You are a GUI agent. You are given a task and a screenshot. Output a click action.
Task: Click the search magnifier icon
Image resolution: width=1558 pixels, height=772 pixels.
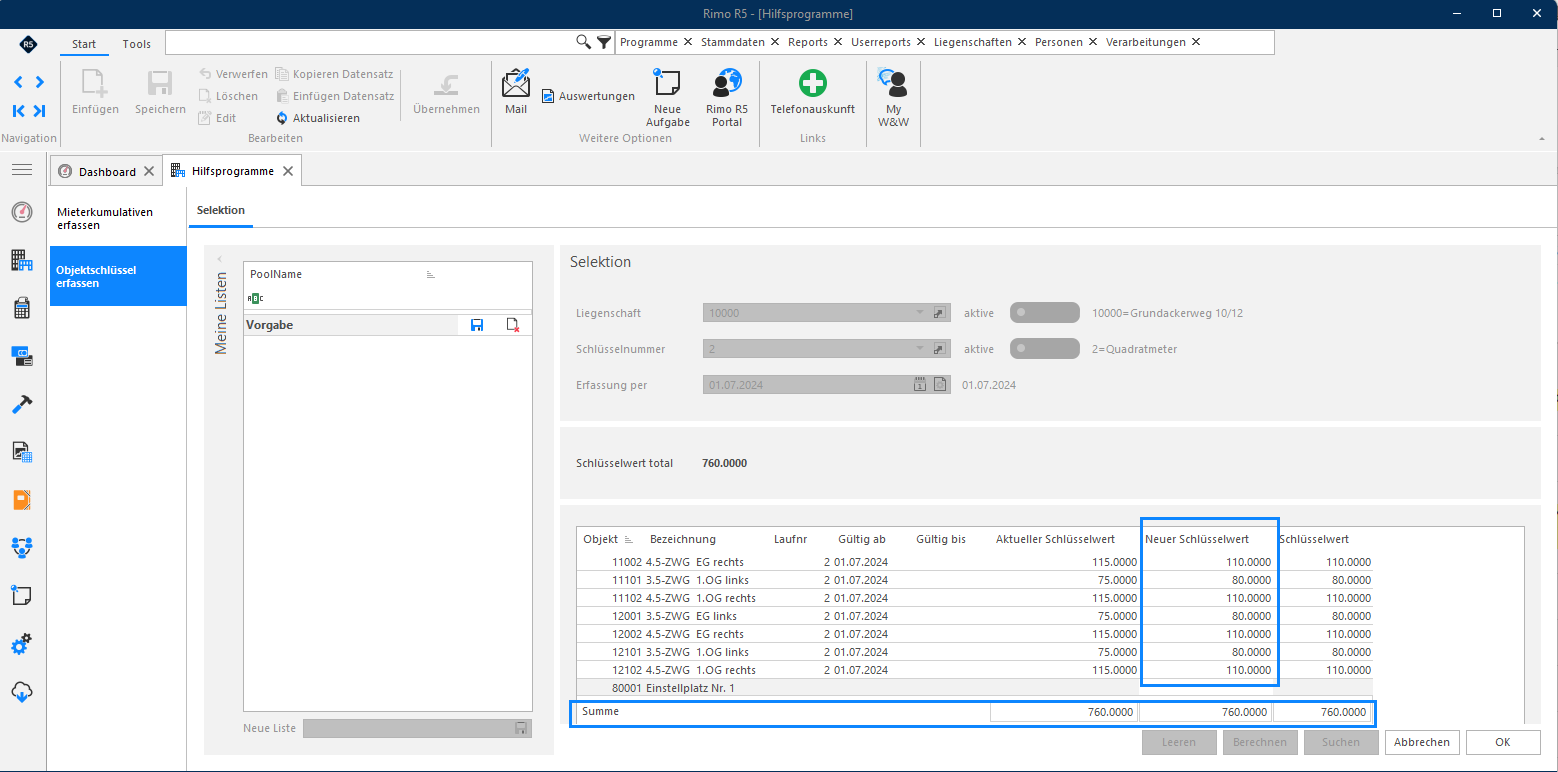pyautogui.click(x=584, y=42)
